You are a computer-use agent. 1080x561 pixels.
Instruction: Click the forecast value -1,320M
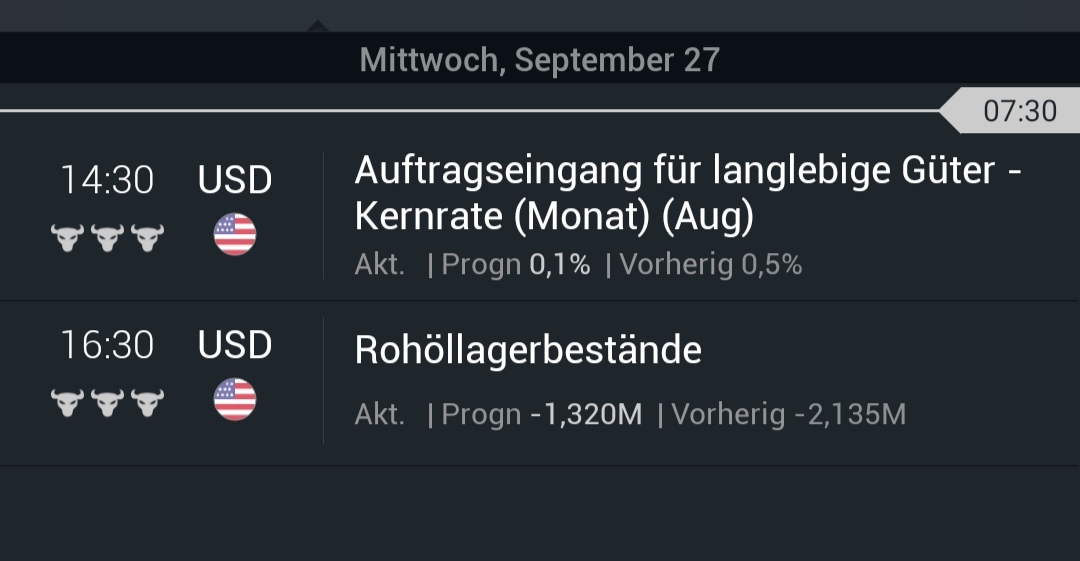coord(586,414)
